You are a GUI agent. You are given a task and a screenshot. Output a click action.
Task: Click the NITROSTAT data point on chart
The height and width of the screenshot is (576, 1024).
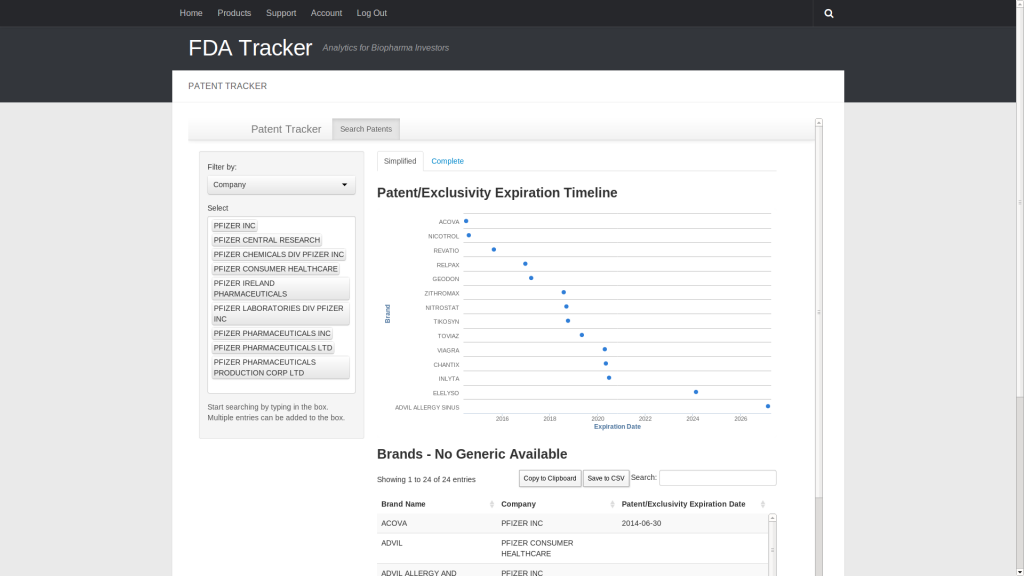pyautogui.click(x=566, y=306)
